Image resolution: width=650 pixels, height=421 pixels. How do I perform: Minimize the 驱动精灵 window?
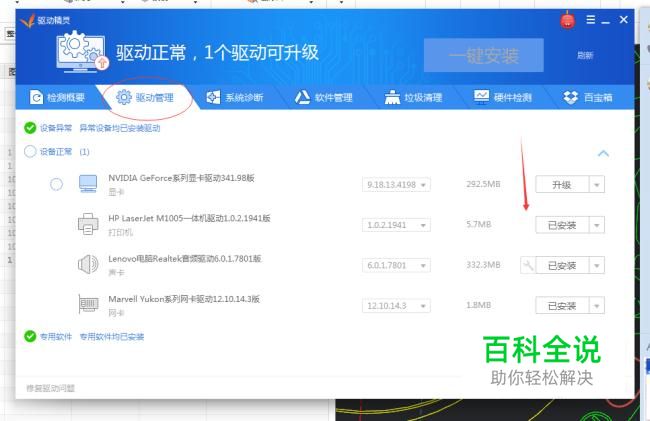606,20
